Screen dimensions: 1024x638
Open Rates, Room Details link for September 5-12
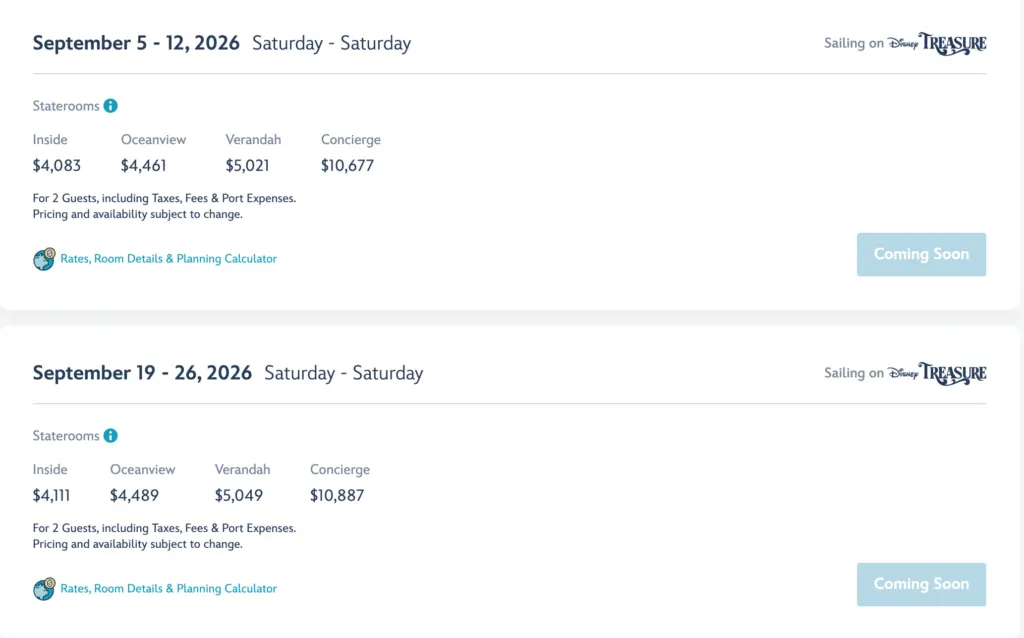168,259
